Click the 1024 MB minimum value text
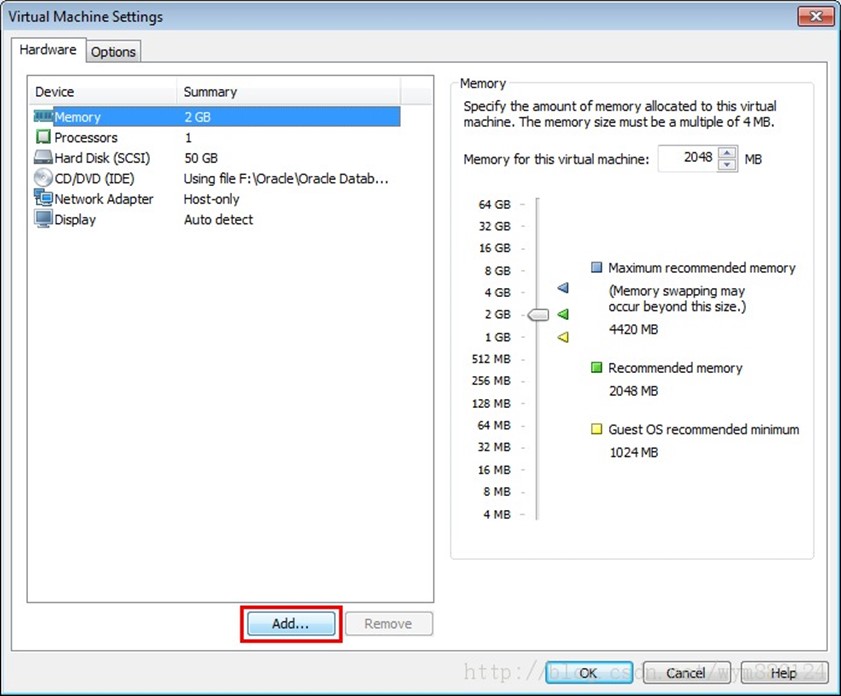This screenshot has height=696, width=841. (x=633, y=453)
